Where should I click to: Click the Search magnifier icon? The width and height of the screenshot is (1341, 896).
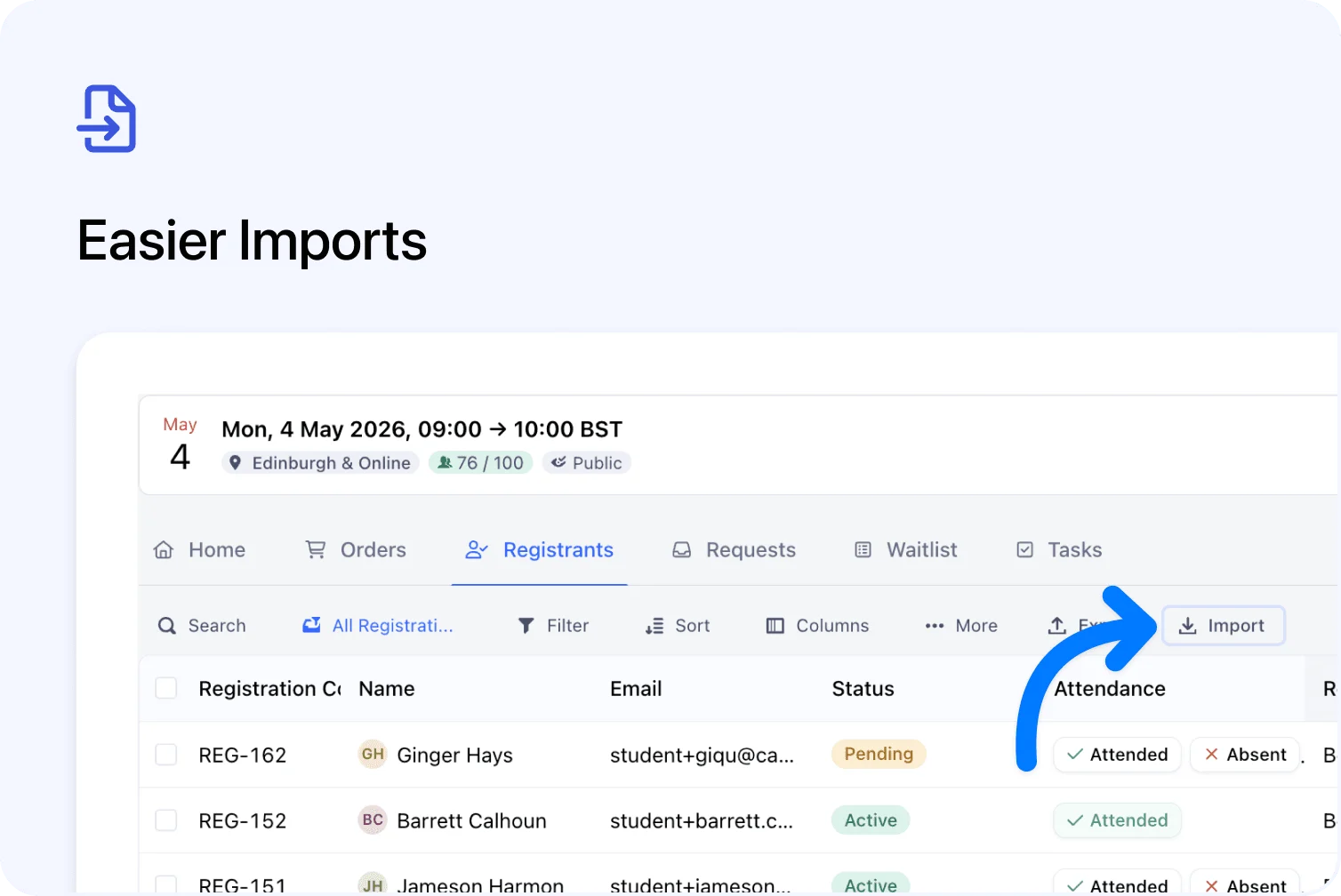click(x=166, y=626)
